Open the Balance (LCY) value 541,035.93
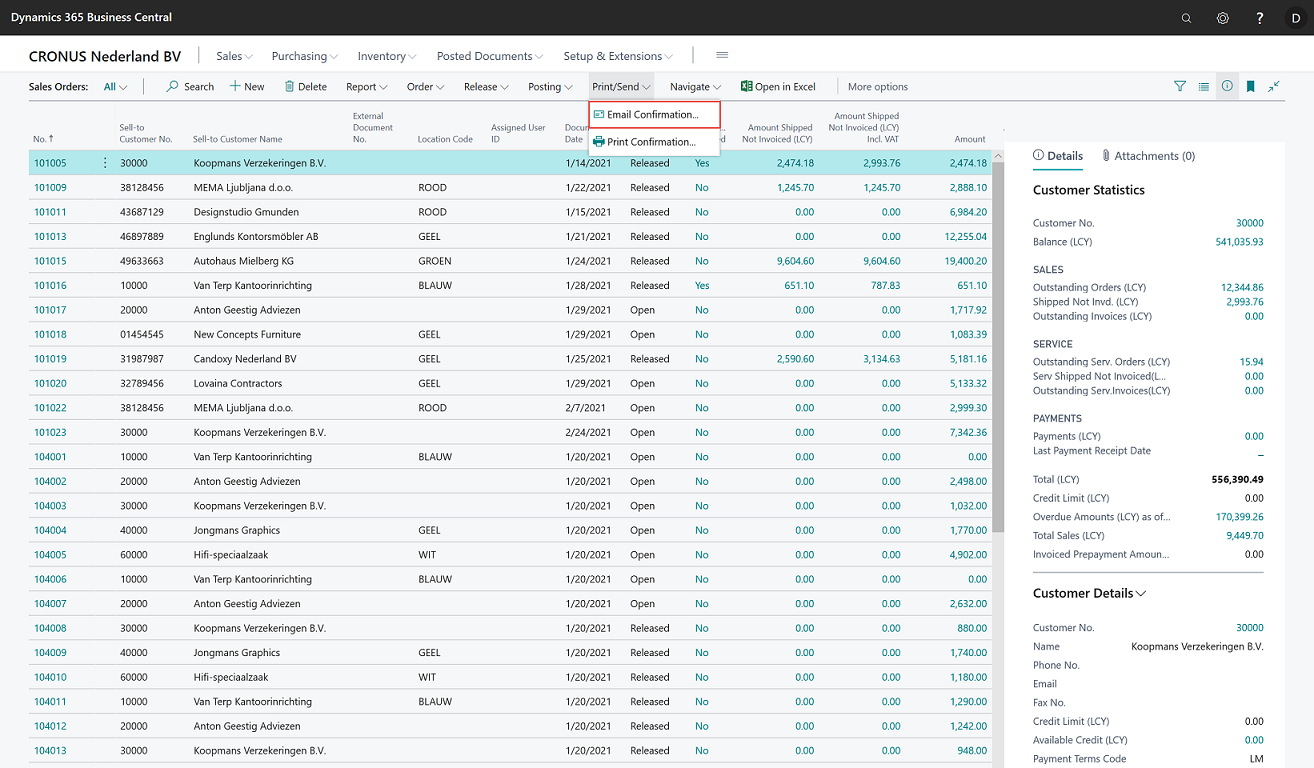The height and width of the screenshot is (768, 1314). [1239, 242]
